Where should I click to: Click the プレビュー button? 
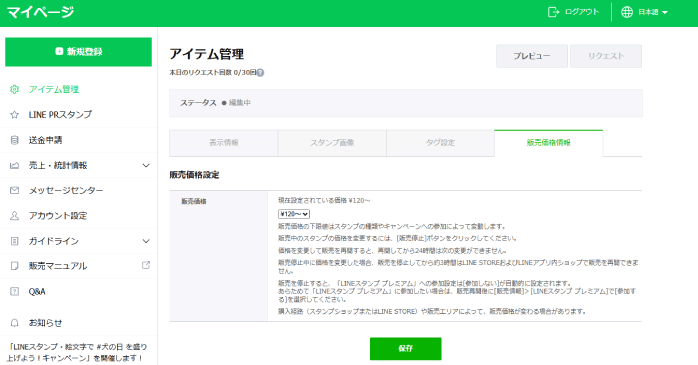[532, 56]
